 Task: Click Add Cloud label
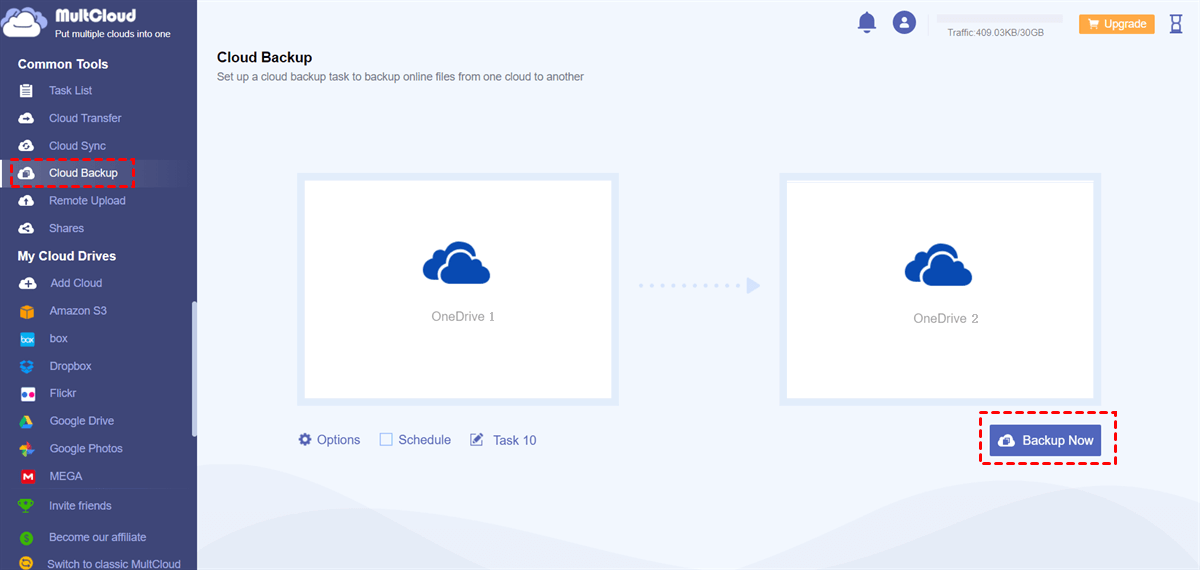click(x=76, y=283)
